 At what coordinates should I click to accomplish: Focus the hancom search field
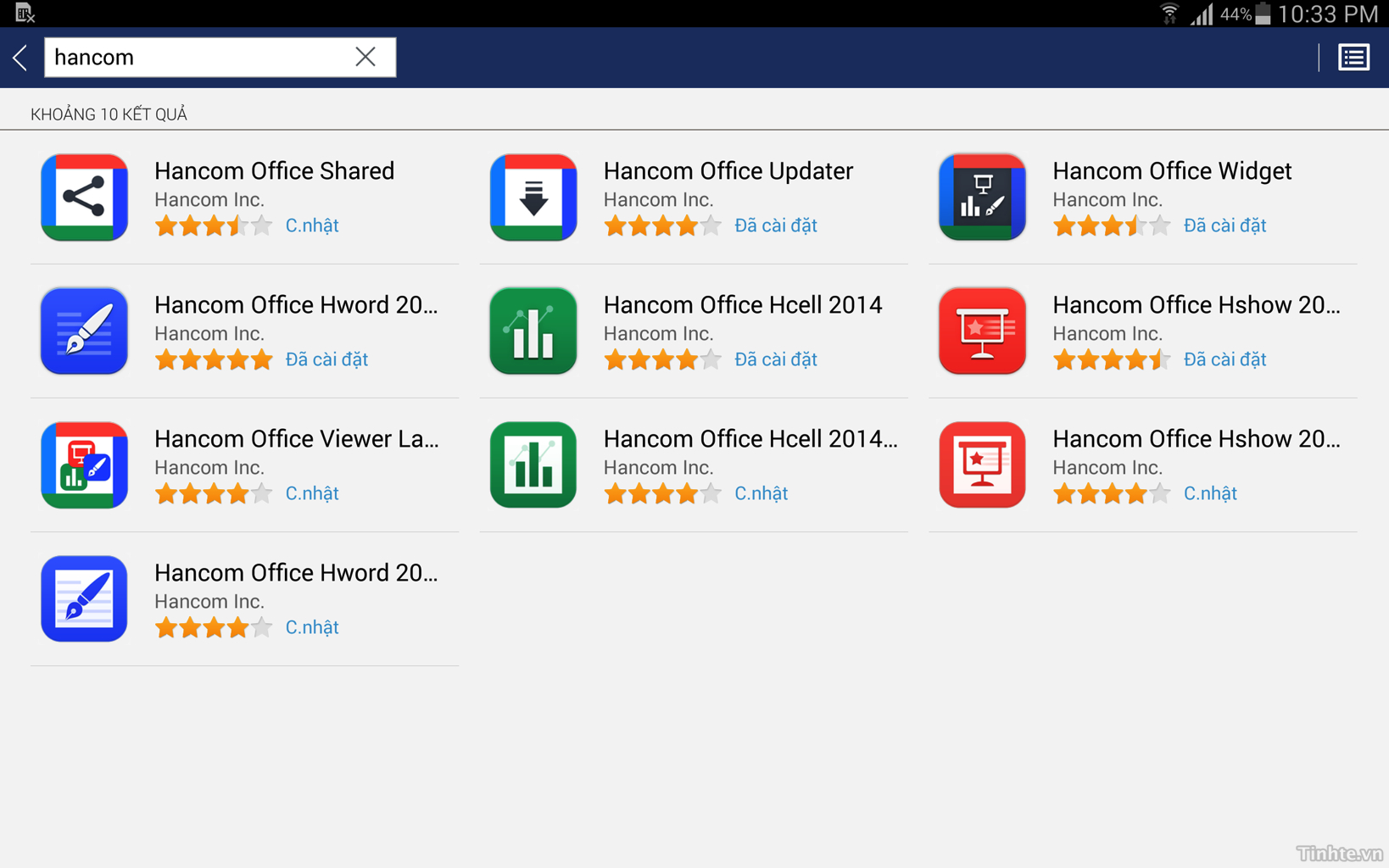(x=220, y=57)
